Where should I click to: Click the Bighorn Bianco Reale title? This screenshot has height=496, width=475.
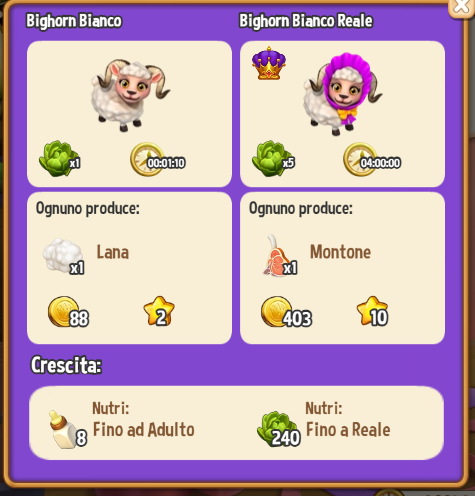[306, 21]
